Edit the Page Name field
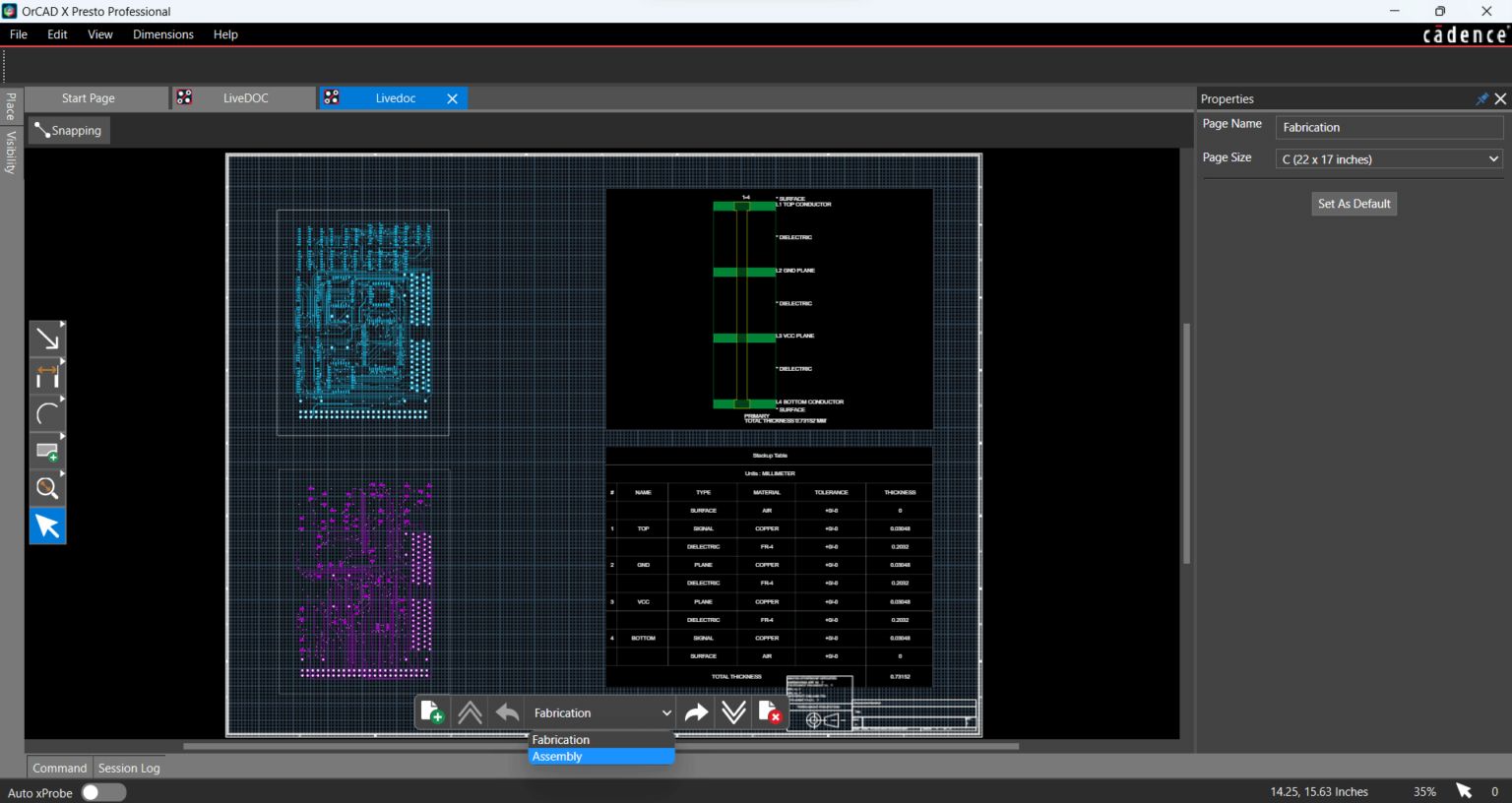The width and height of the screenshot is (1512, 803). coord(1388,127)
